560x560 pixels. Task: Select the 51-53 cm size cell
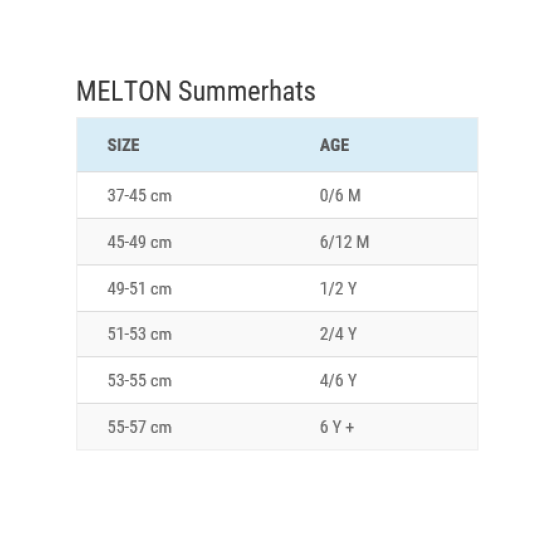tap(140, 334)
